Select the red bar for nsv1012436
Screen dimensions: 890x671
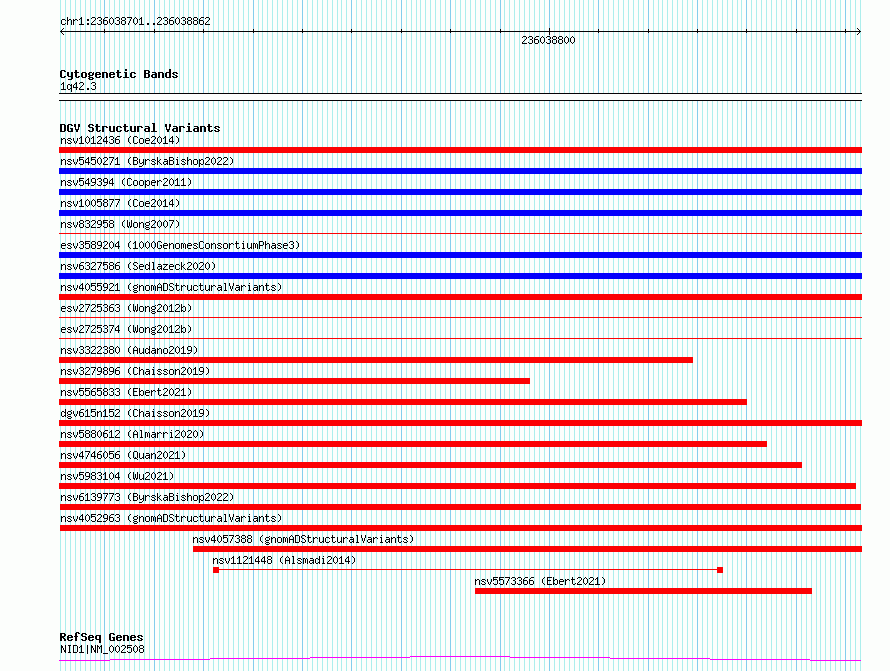460,150
